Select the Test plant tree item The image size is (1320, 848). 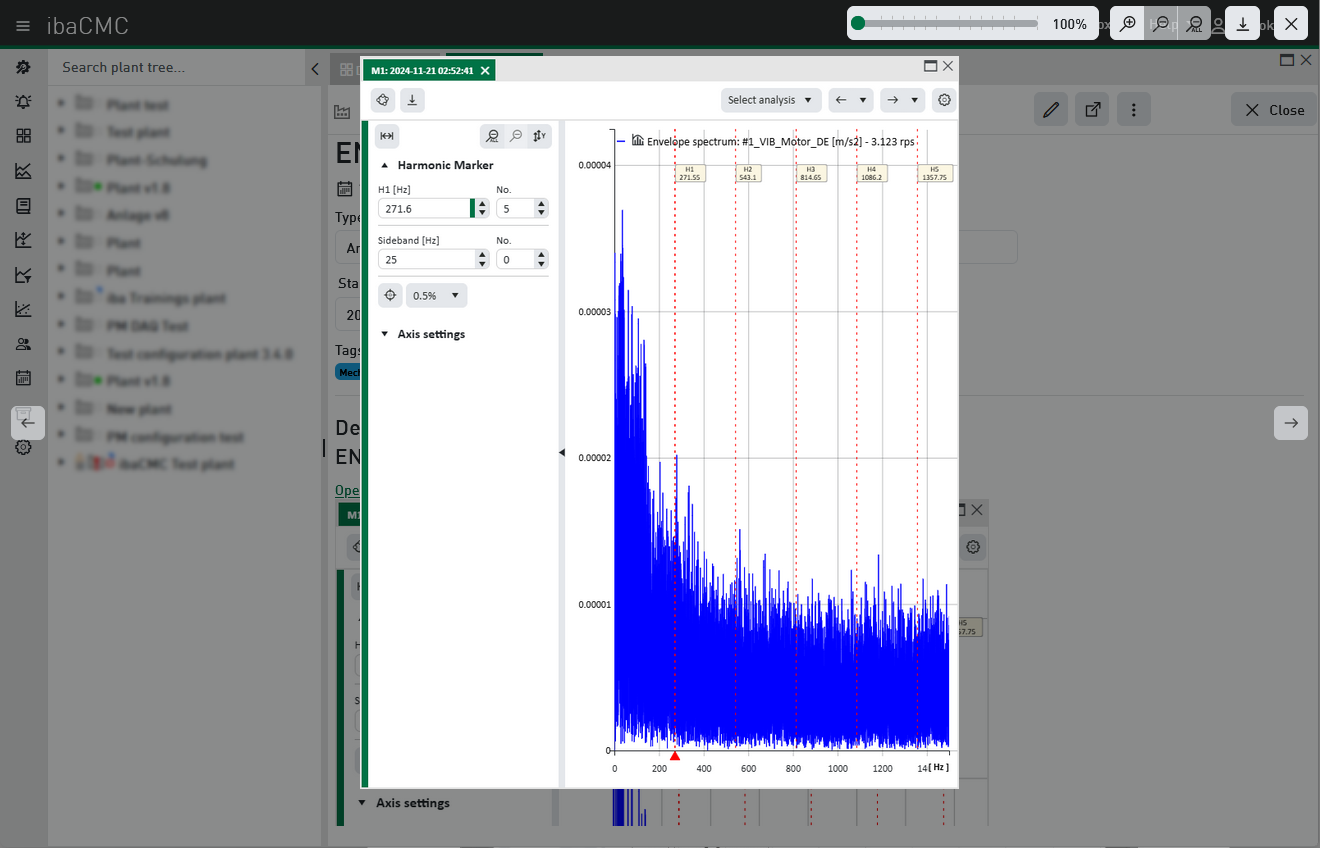(138, 132)
